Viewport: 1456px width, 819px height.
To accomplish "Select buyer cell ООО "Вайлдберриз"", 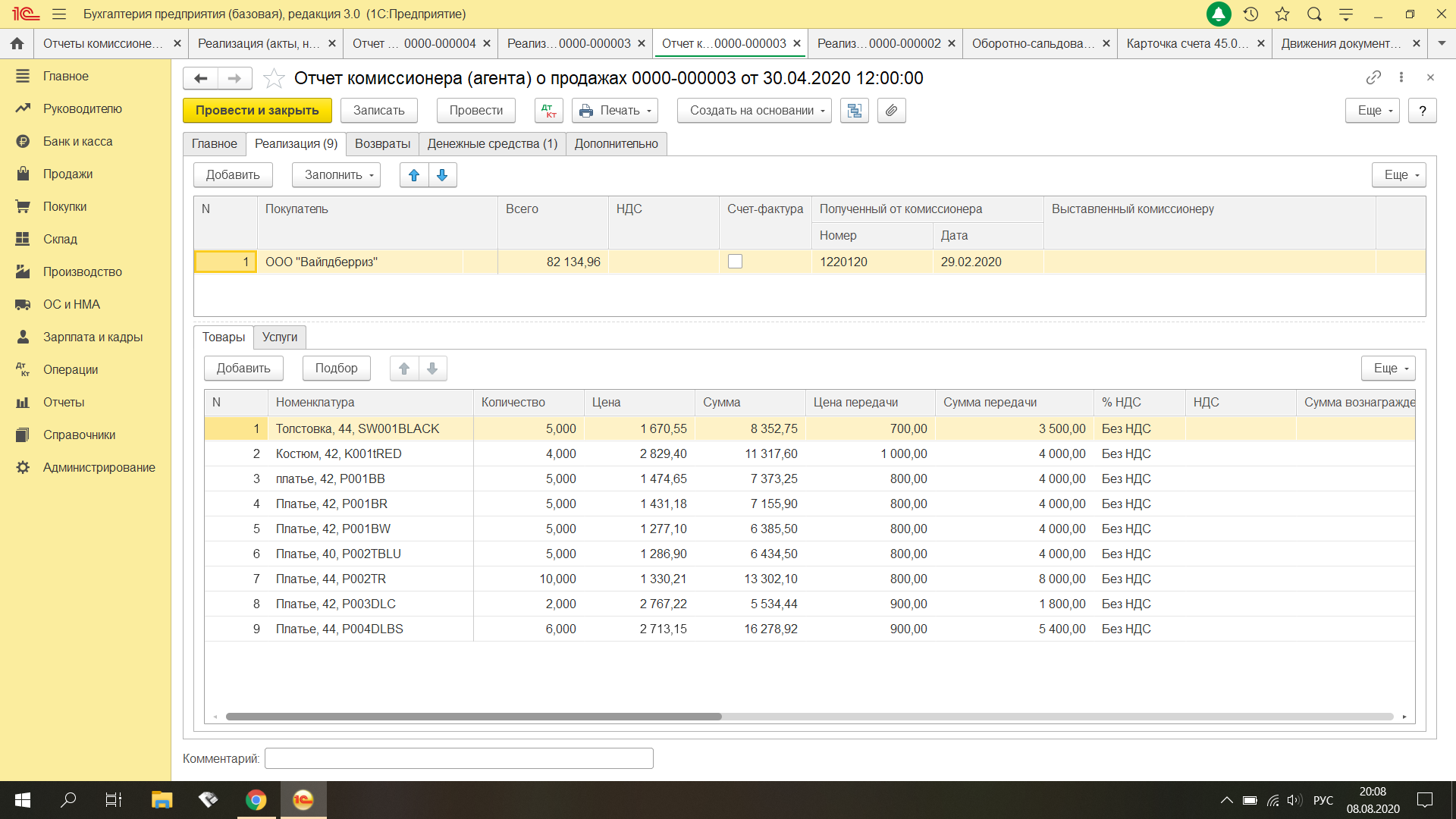I will click(377, 262).
